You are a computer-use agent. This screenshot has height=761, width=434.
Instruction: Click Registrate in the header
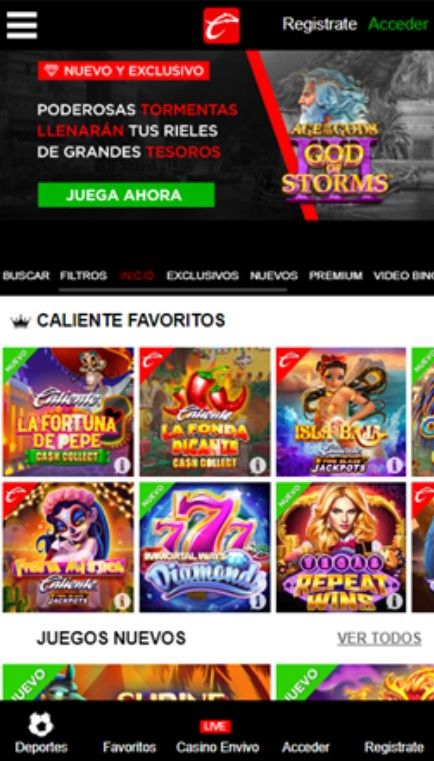(x=319, y=24)
